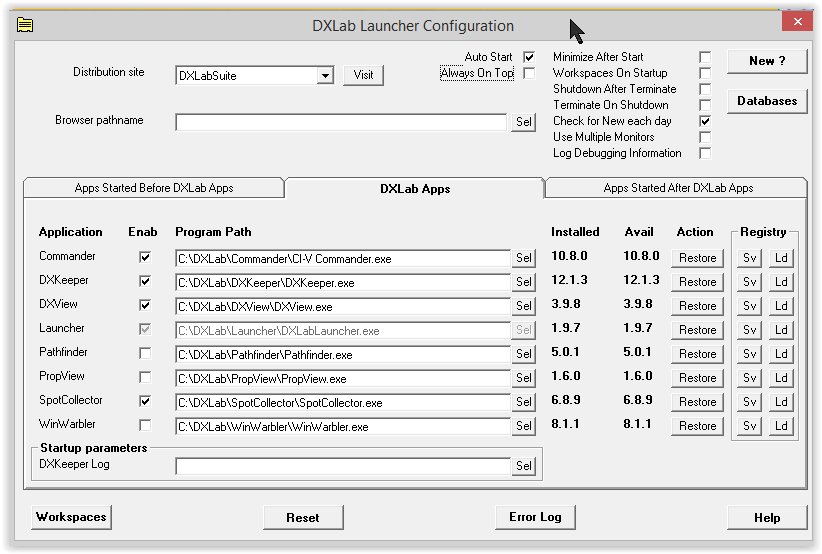
Task: Click the Browser pathname input field
Action: 341,122
